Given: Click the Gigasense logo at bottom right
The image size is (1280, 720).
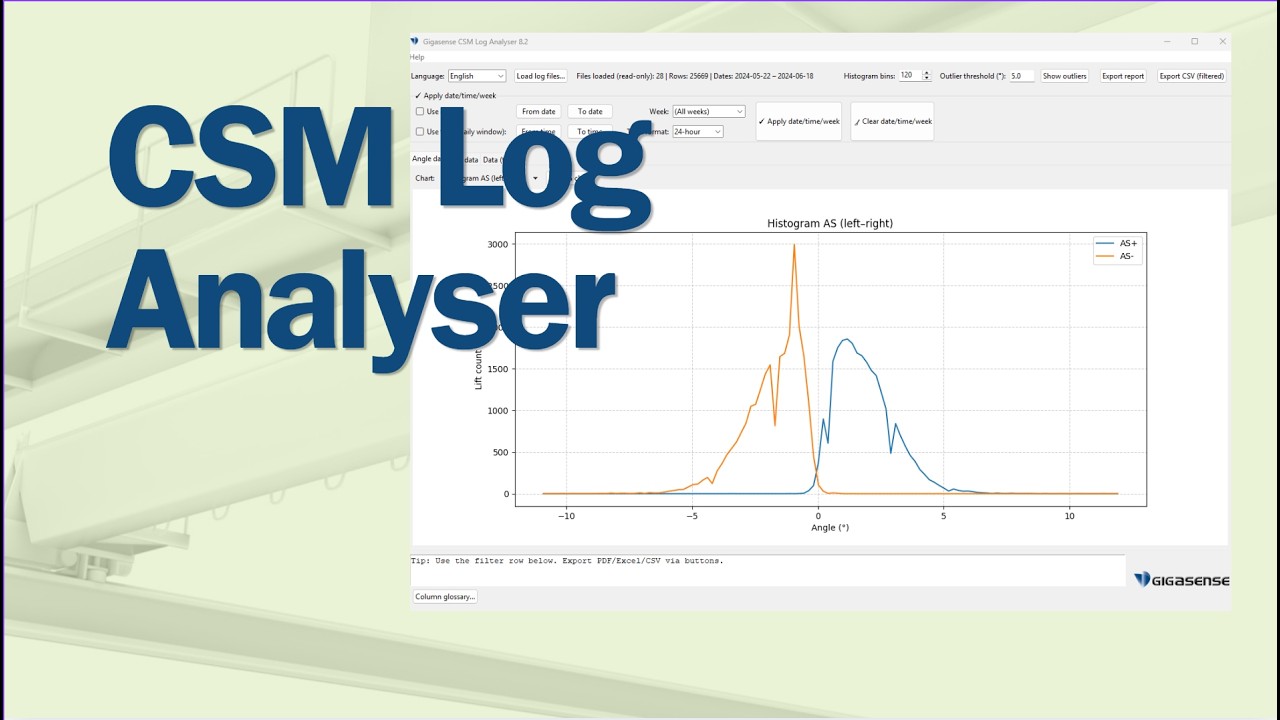Looking at the screenshot, I should pyautogui.click(x=1181, y=580).
